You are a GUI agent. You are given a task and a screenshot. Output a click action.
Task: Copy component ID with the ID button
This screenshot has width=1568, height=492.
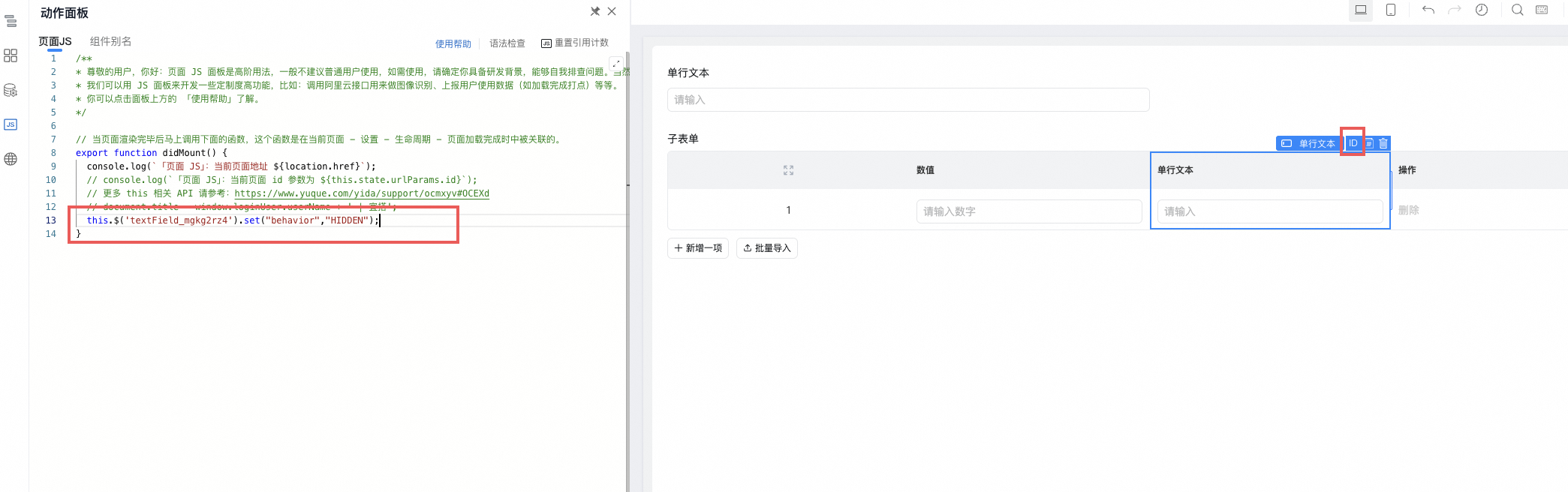point(1353,143)
